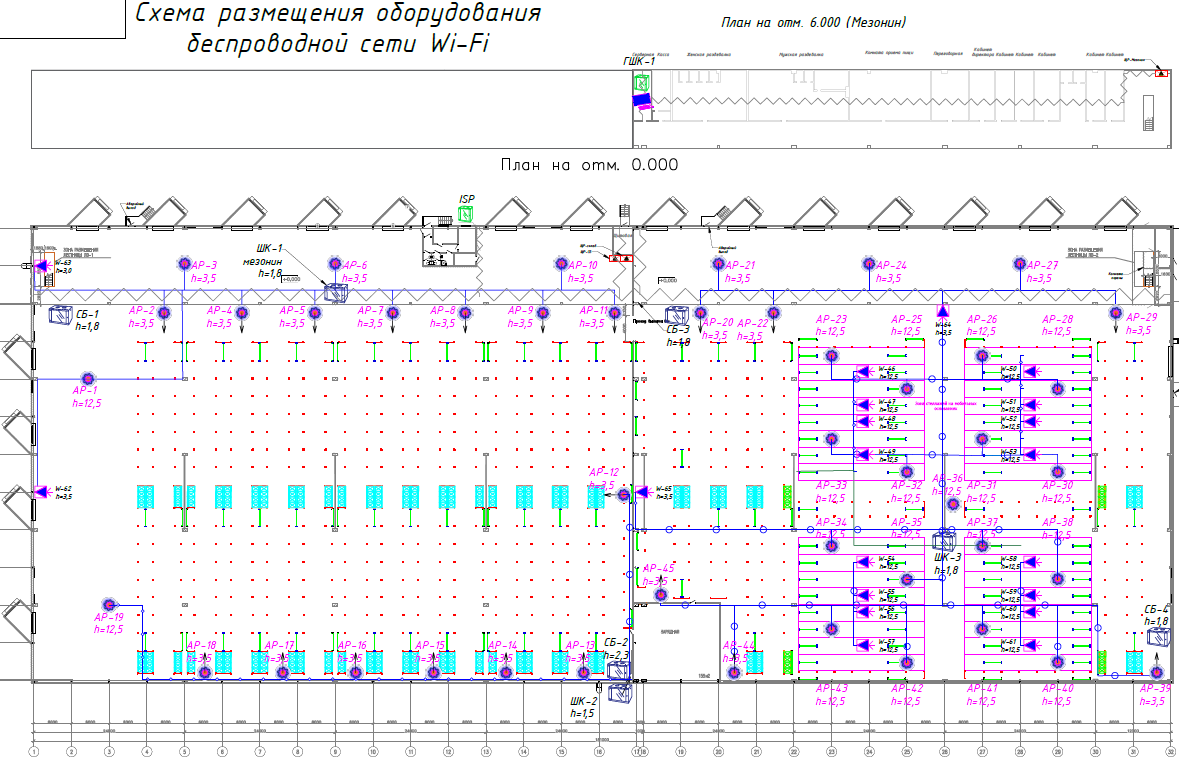The width and height of the screenshot is (1179, 763).
Task: Click the AP-29 access point marker
Action: pos(1115,313)
